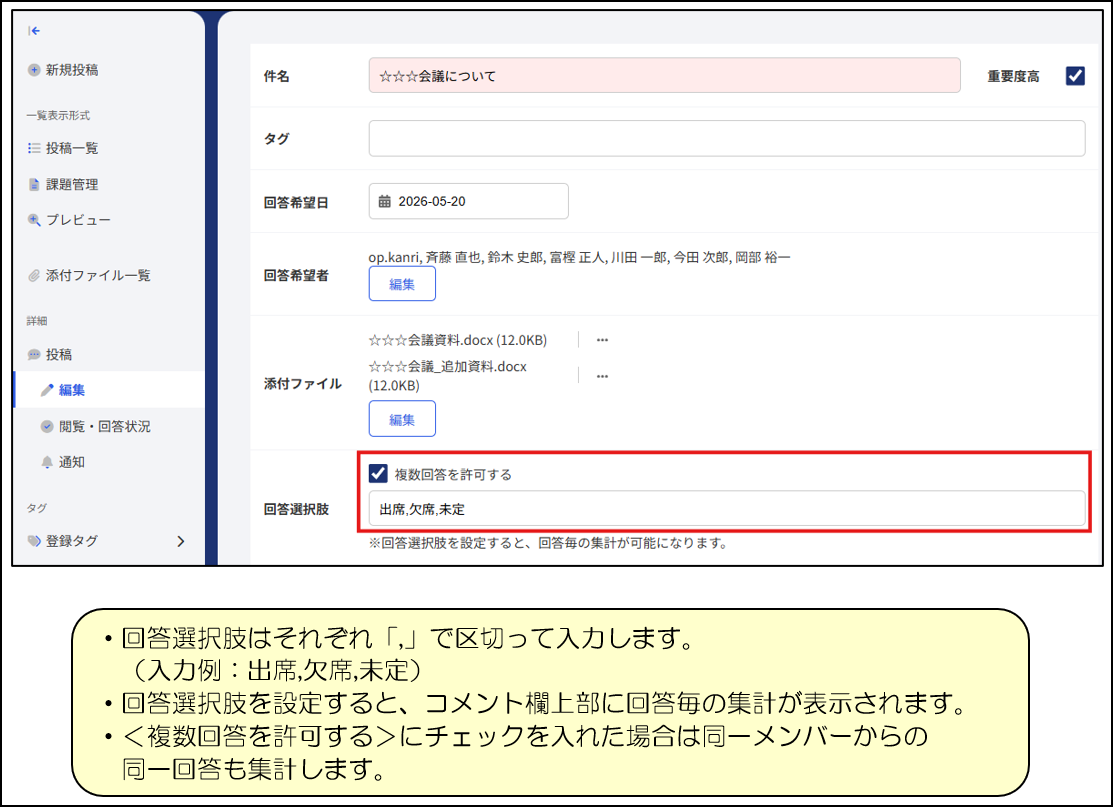Collapse the sidebar with the arrow icon
The height and width of the screenshot is (807, 1113).
click(33, 31)
